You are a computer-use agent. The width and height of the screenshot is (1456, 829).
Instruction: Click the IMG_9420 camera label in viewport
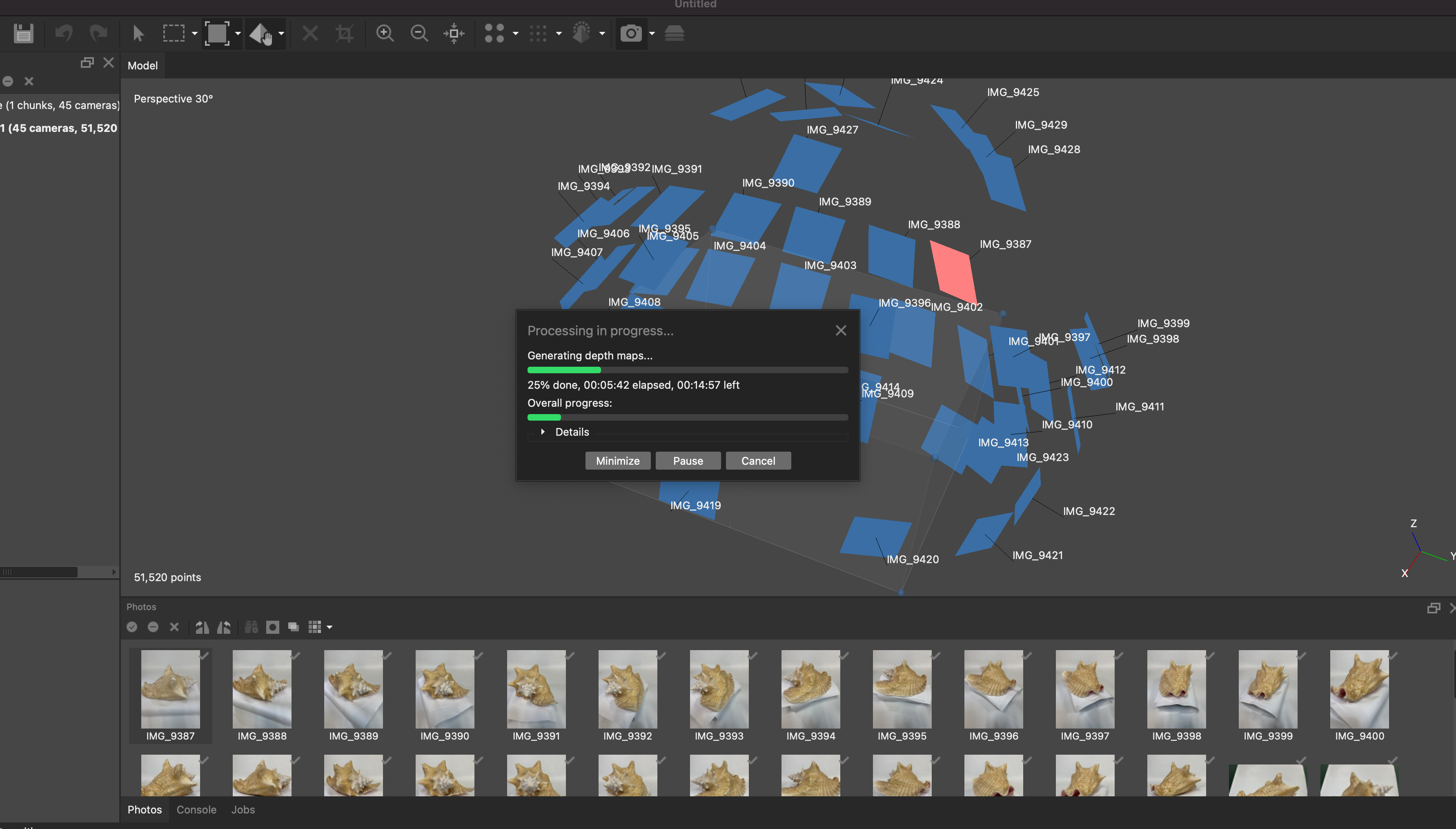913,560
